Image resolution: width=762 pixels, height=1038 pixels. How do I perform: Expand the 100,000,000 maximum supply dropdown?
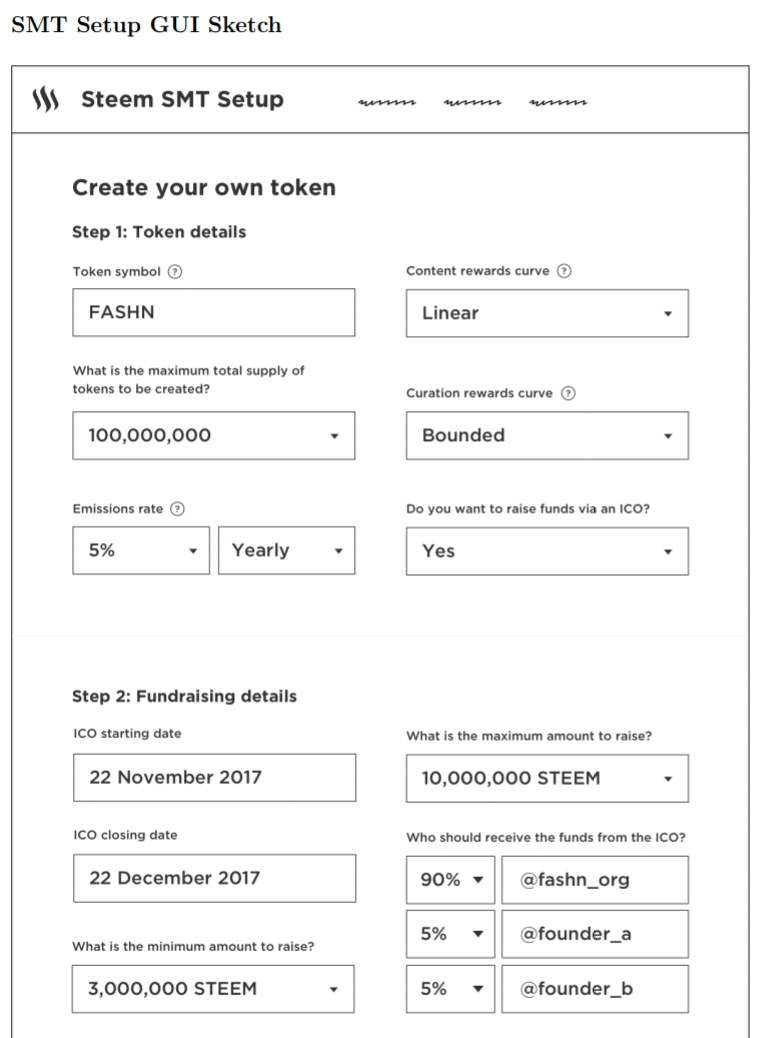coord(213,436)
